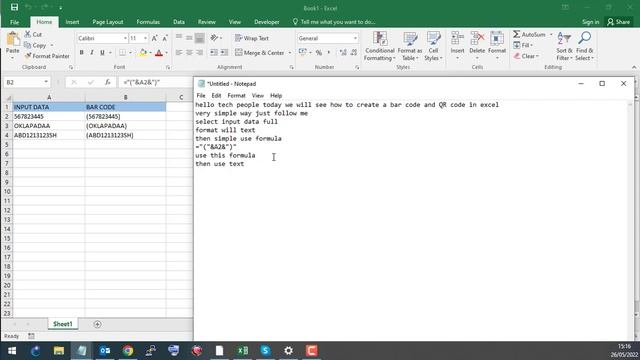Open the font size dropdown
The width and height of the screenshot is (640, 360).
[145, 38]
